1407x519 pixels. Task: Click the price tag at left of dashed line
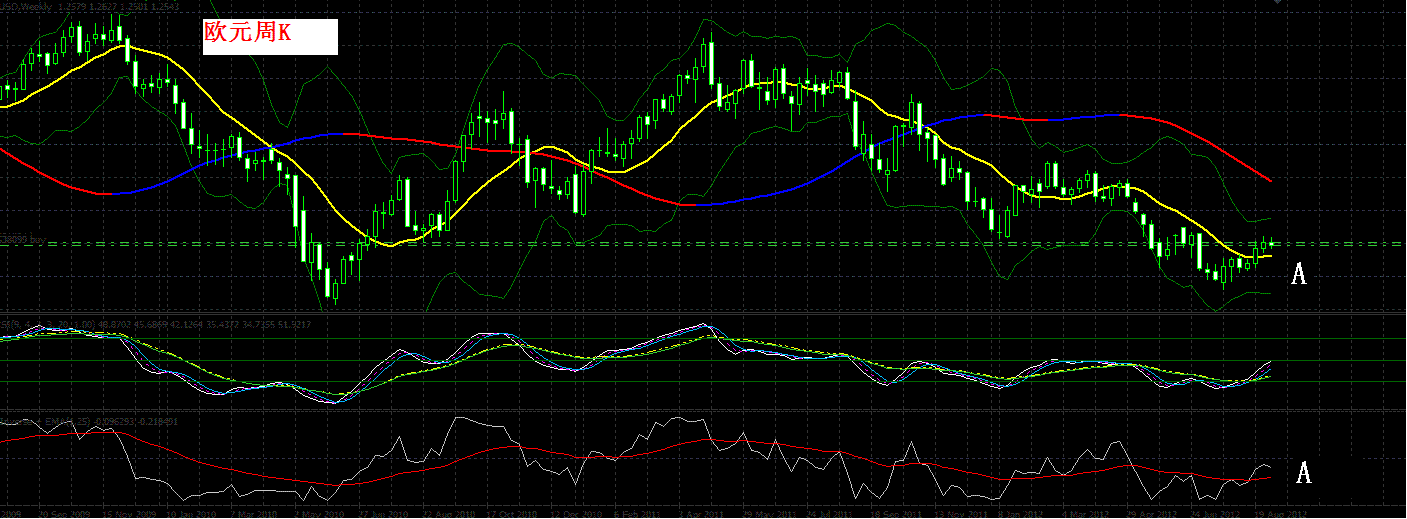tap(24, 239)
